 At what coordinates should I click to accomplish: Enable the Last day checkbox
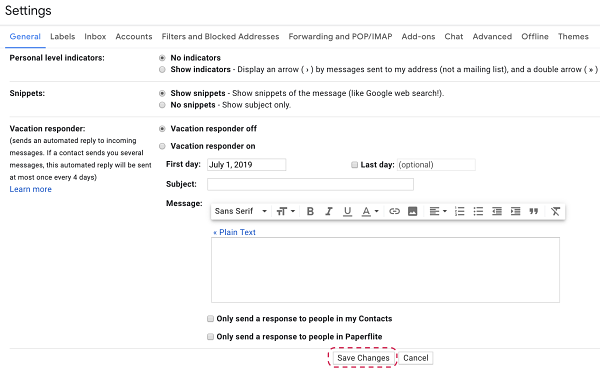coord(354,165)
